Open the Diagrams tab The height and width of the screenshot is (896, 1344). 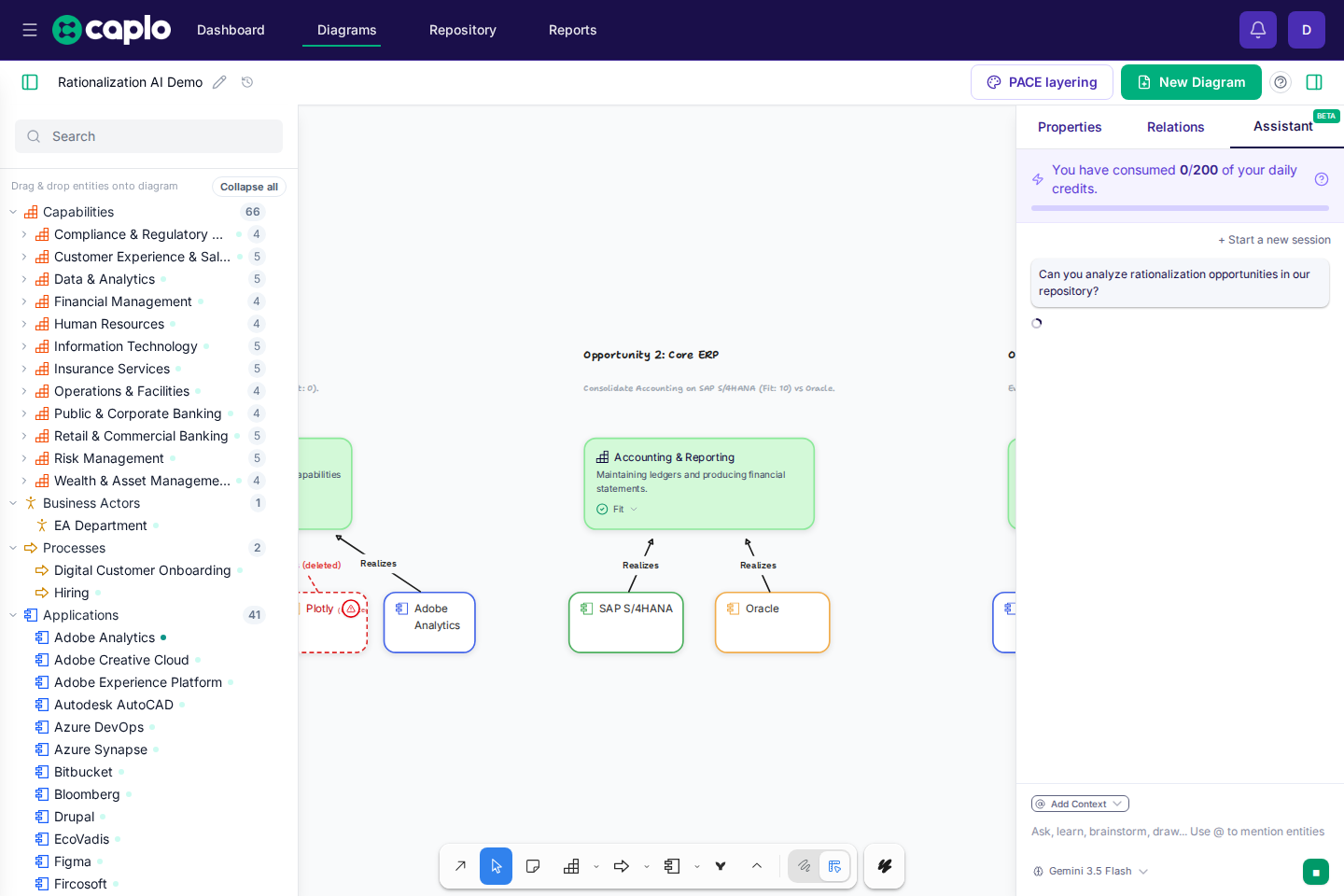[x=347, y=30]
